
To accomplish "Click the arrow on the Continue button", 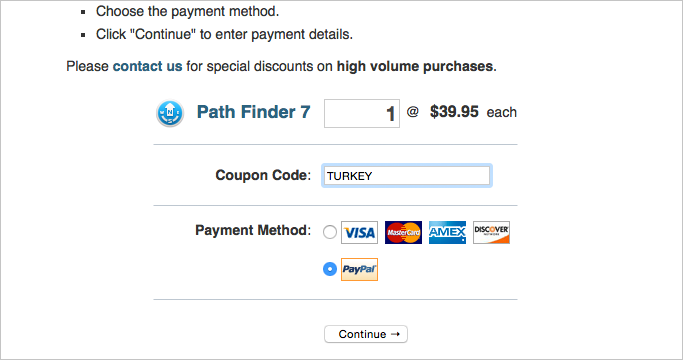I will (395, 334).
